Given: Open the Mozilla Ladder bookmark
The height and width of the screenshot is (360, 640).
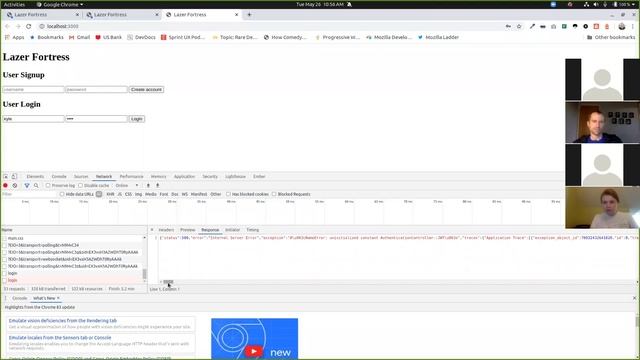Looking at the screenshot, I should coord(438,37).
